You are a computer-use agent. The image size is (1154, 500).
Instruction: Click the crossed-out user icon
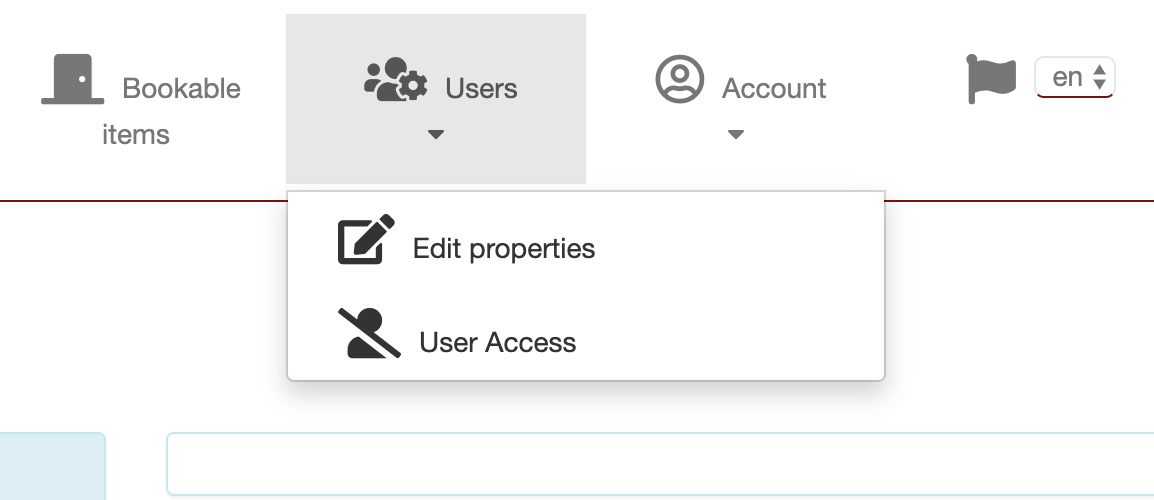pos(368,334)
